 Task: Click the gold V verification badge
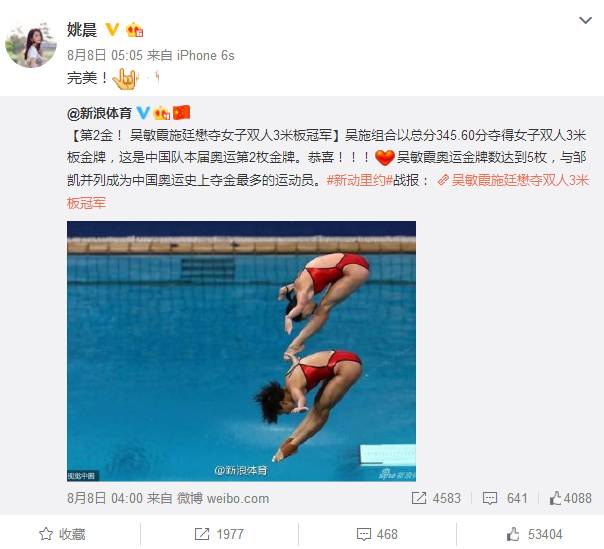pyautogui.click(x=112, y=29)
